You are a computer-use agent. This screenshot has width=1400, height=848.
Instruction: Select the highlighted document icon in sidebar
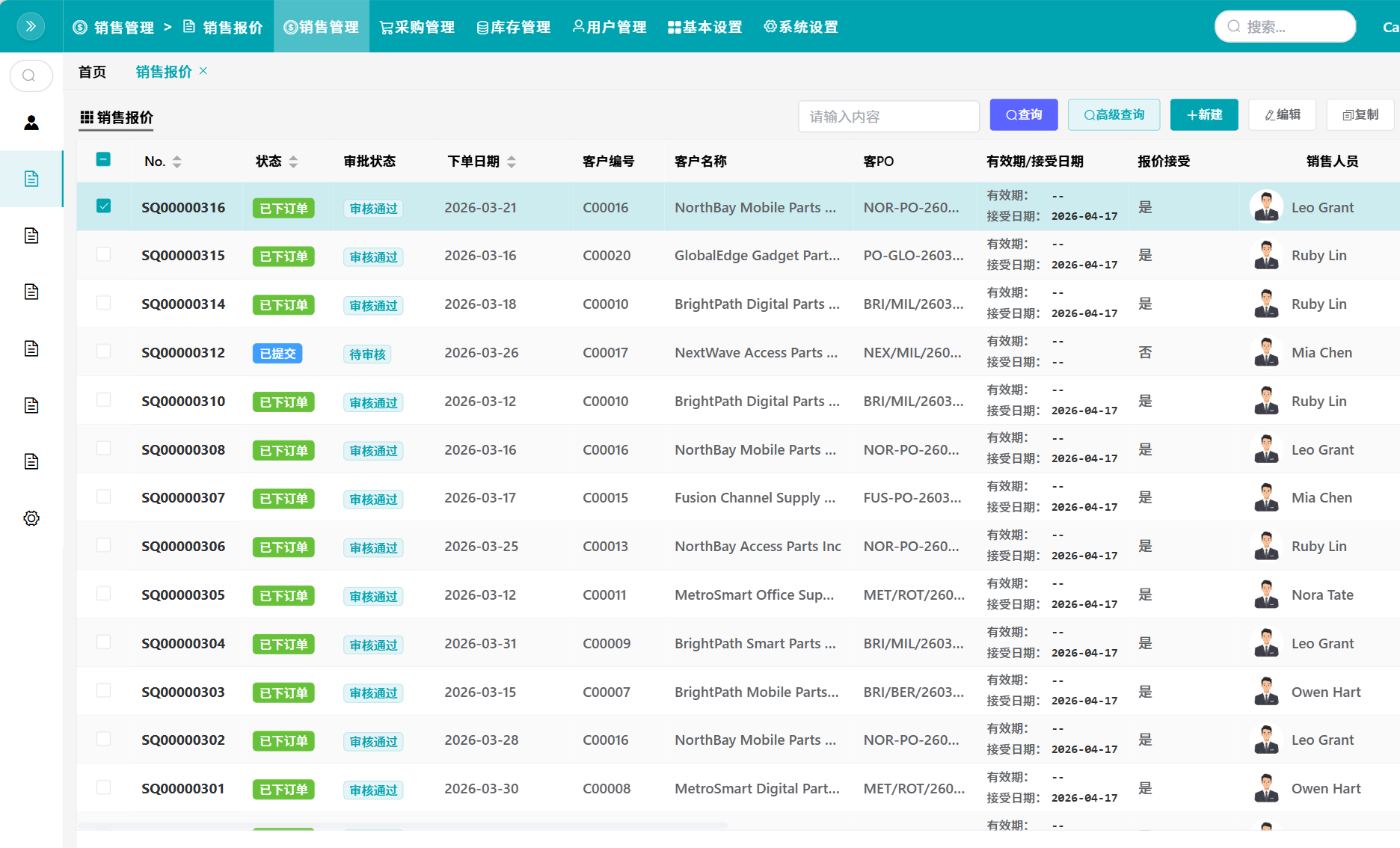(31, 179)
